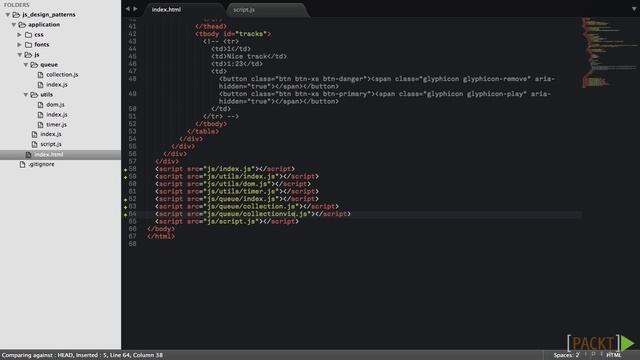Click line number 41 in gutter
The width and height of the screenshot is (640, 360).
pyautogui.click(x=132, y=27)
